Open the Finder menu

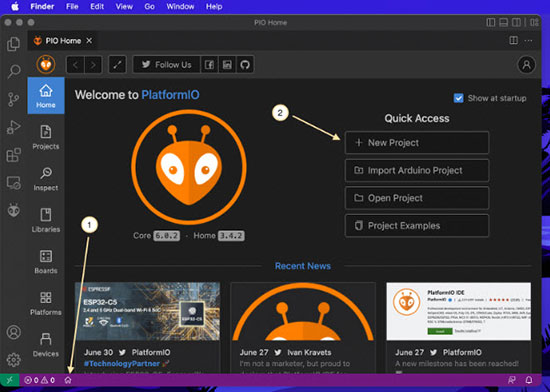tap(42, 7)
